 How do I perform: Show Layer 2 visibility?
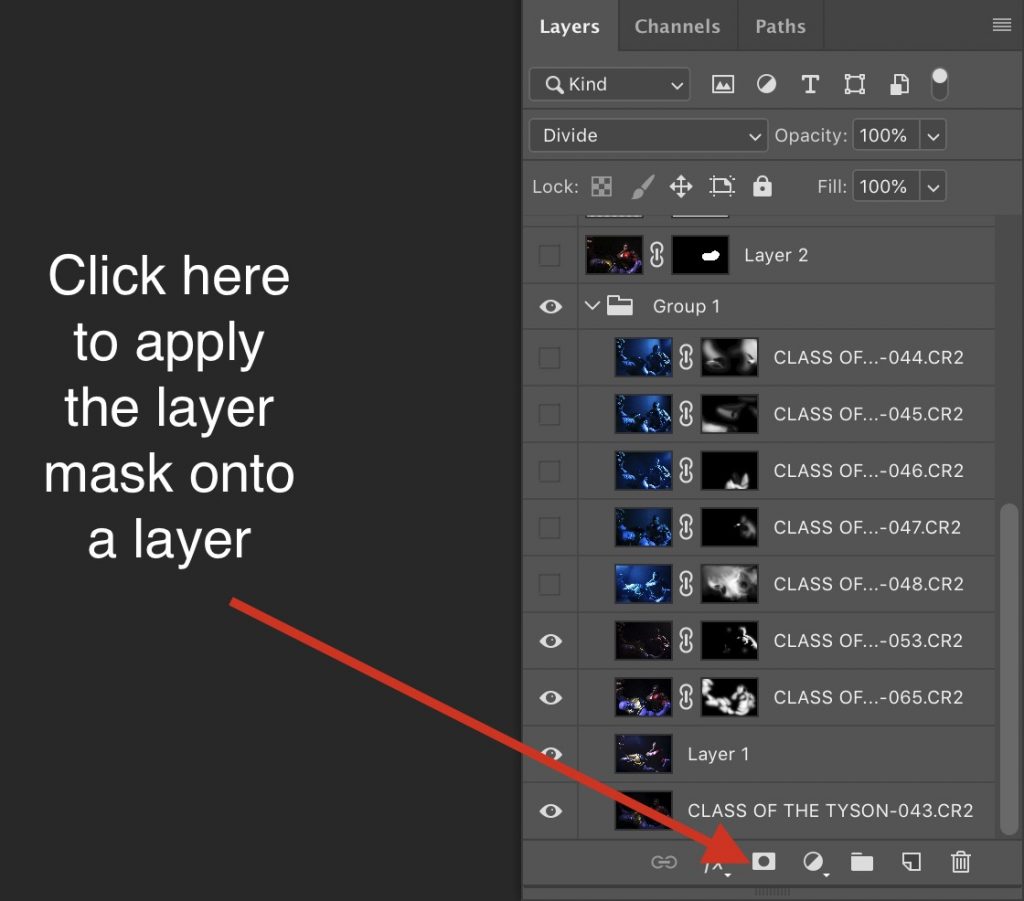pyautogui.click(x=549, y=255)
